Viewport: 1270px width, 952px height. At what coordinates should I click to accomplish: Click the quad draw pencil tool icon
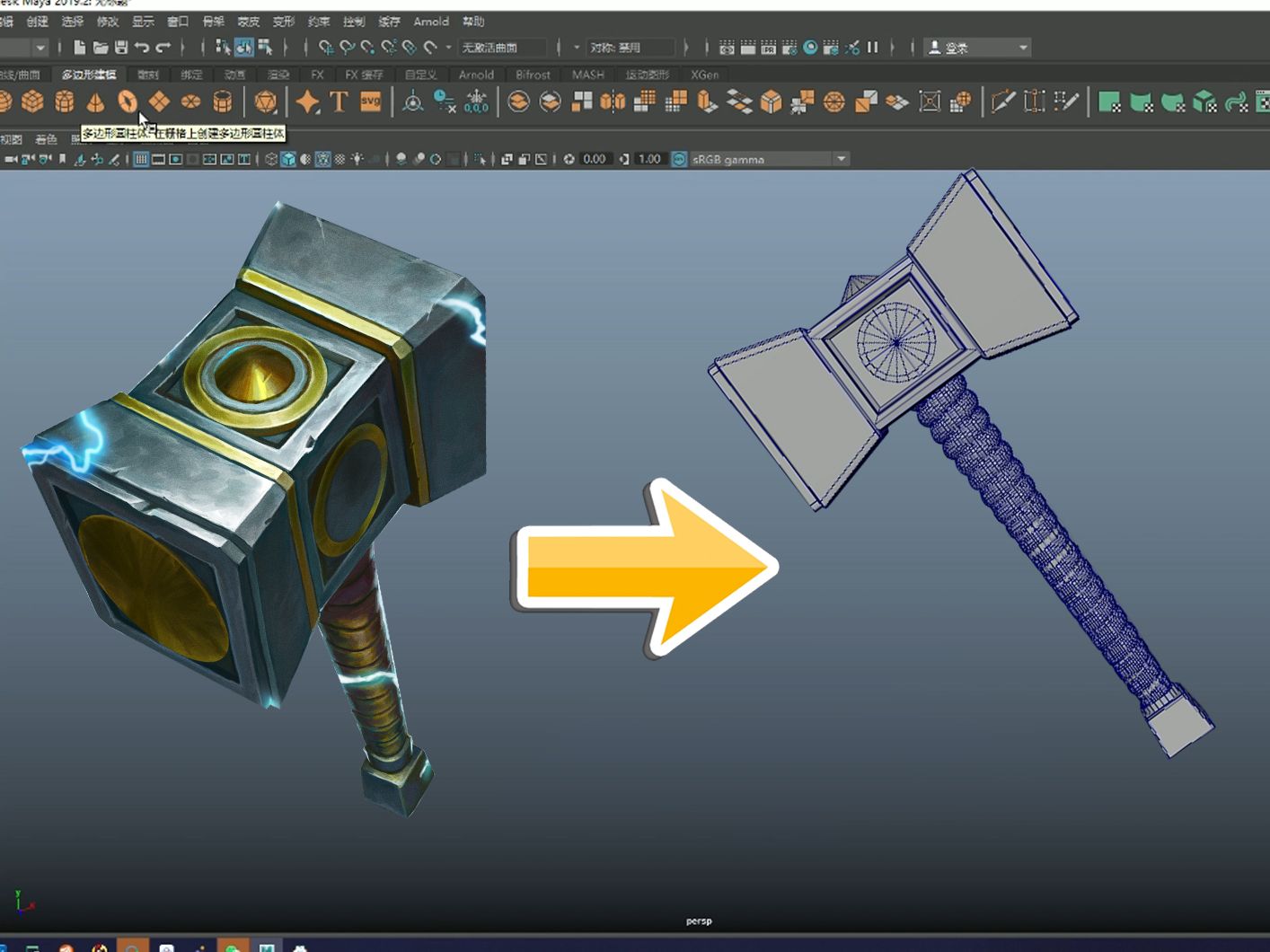pyautogui.click(x=1066, y=101)
